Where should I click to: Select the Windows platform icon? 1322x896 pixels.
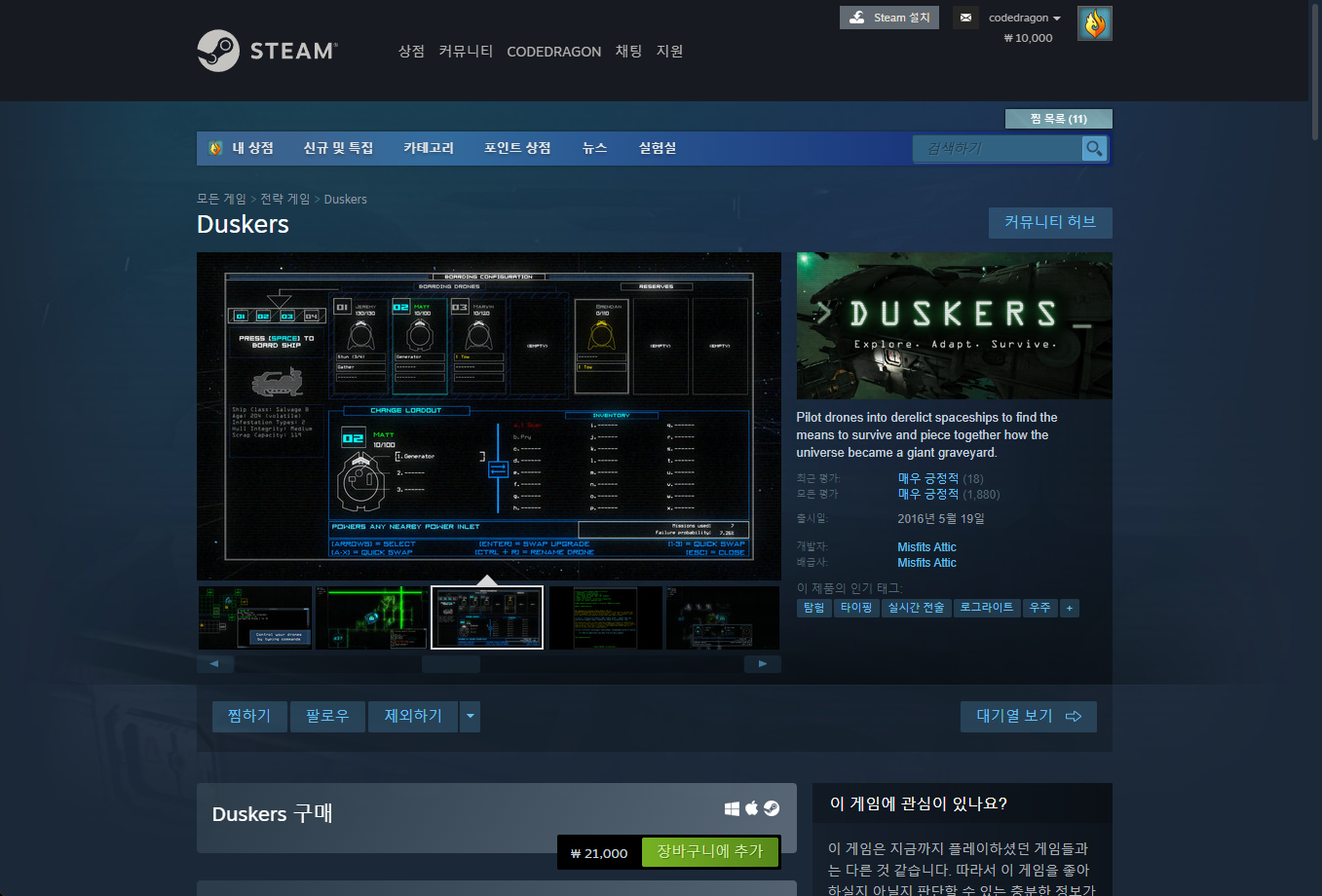(733, 808)
